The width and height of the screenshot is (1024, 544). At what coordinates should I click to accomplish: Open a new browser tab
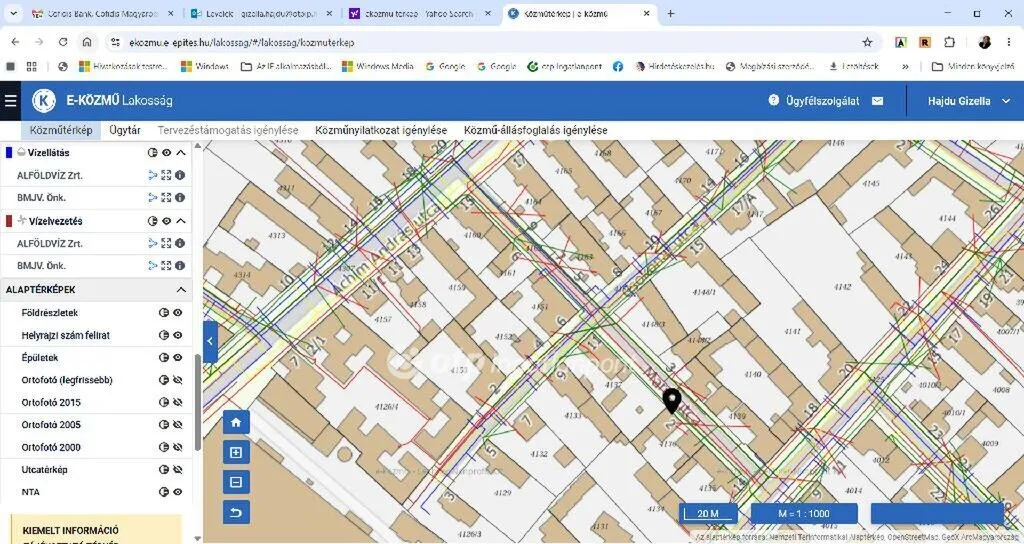[x=670, y=13]
